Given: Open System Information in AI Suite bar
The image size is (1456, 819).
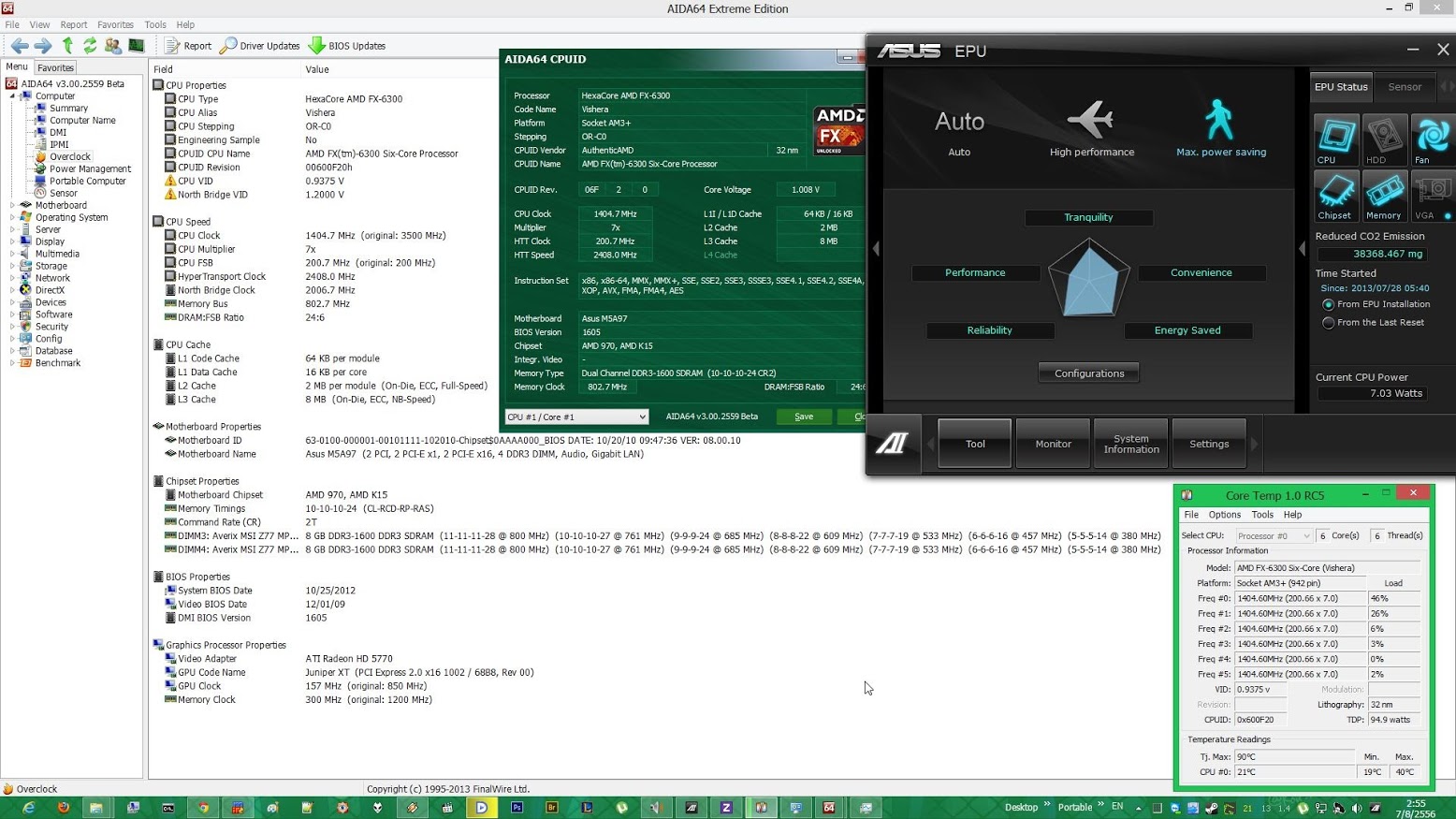Looking at the screenshot, I should pos(1131,444).
